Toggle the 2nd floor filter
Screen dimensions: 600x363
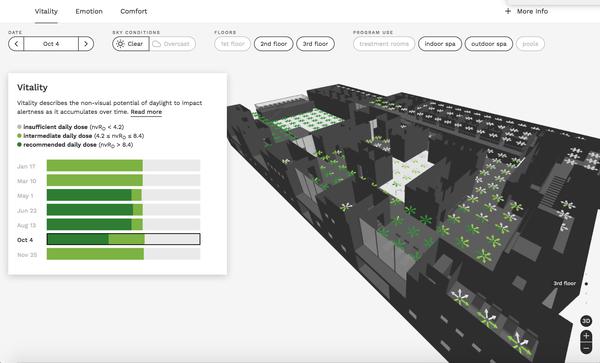pos(274,44)
